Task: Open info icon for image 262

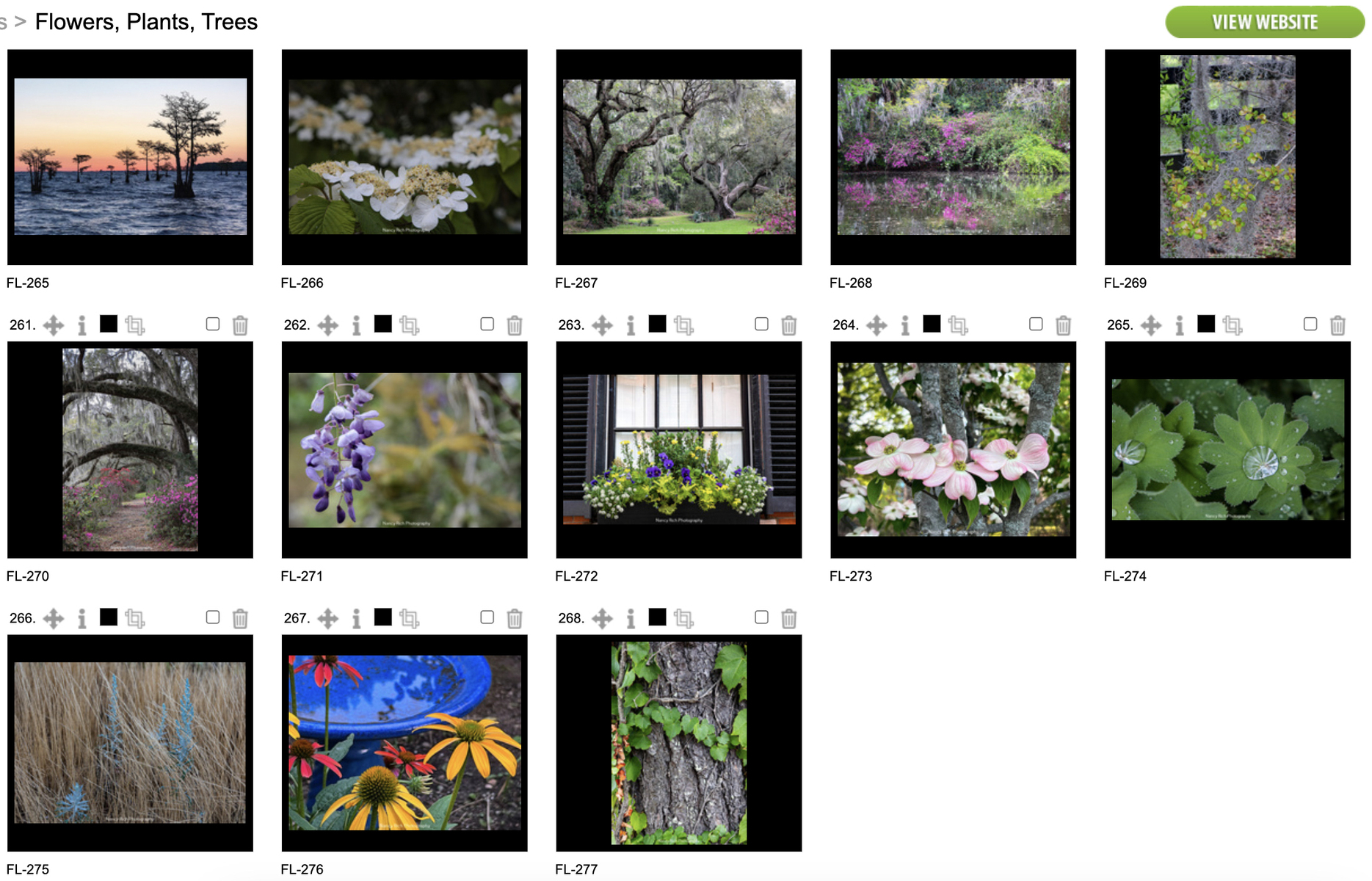Action: click(356, 325)
